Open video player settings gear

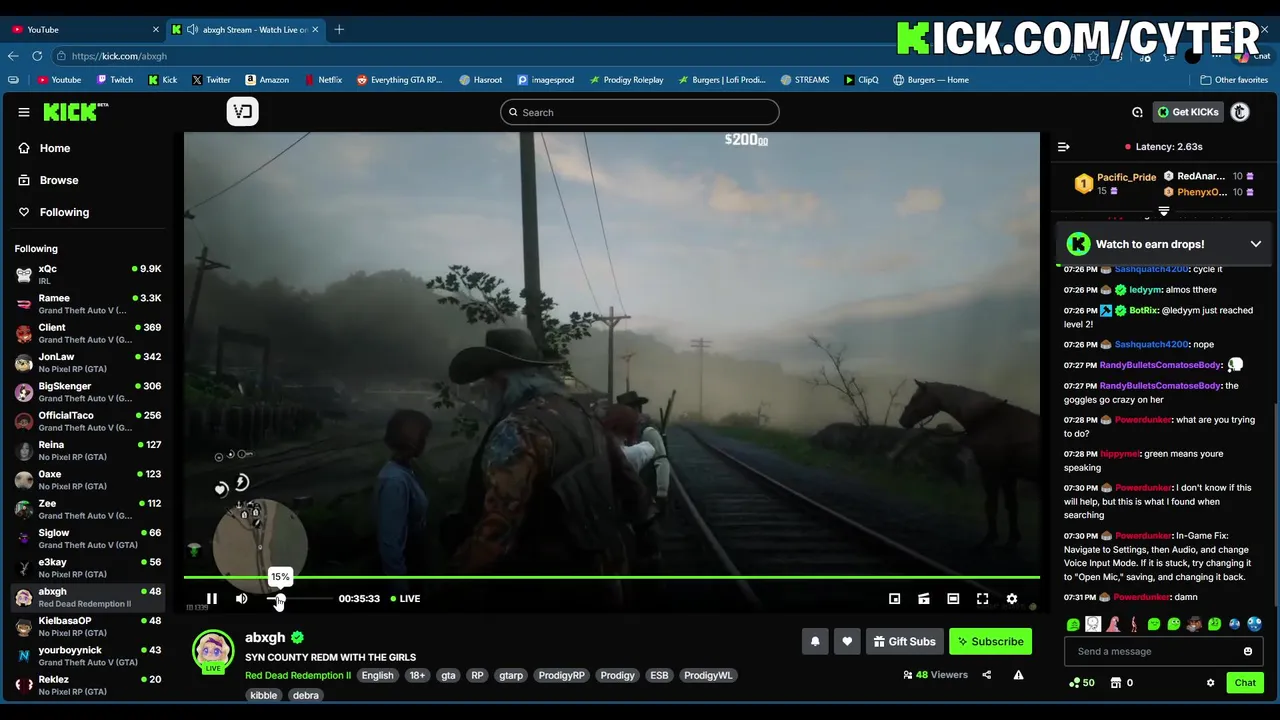coord(1012,598)
